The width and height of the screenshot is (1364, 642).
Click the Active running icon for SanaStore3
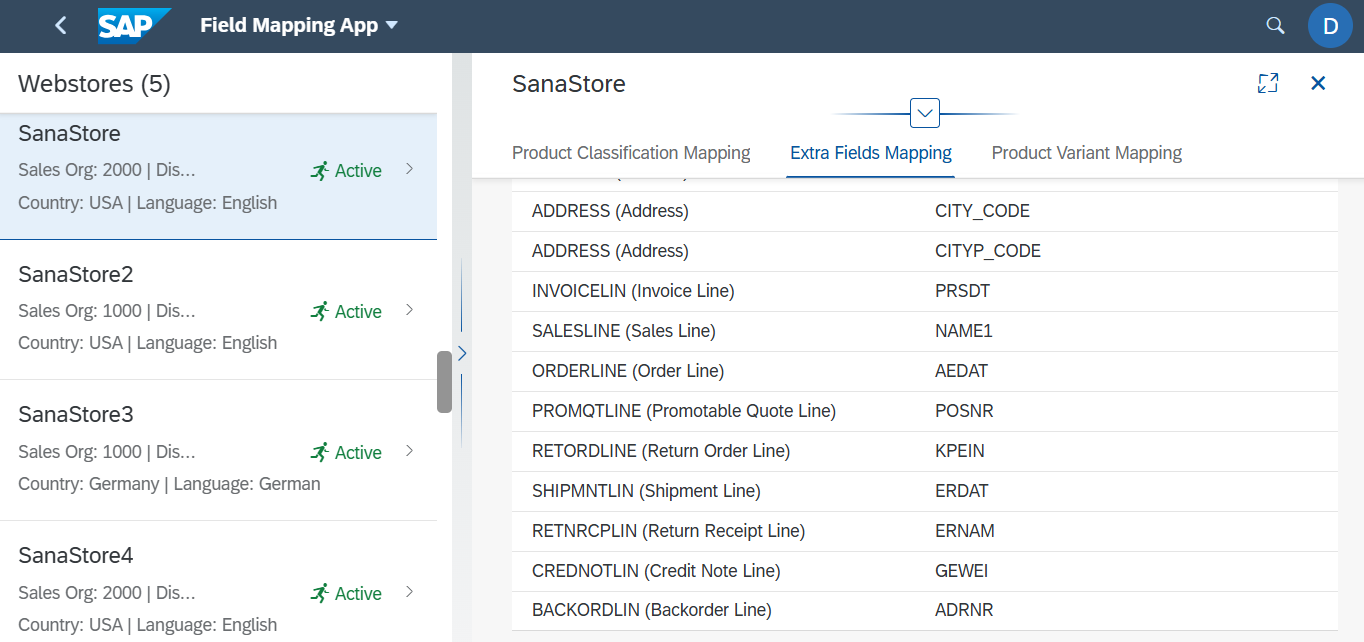tap(320, 453)
